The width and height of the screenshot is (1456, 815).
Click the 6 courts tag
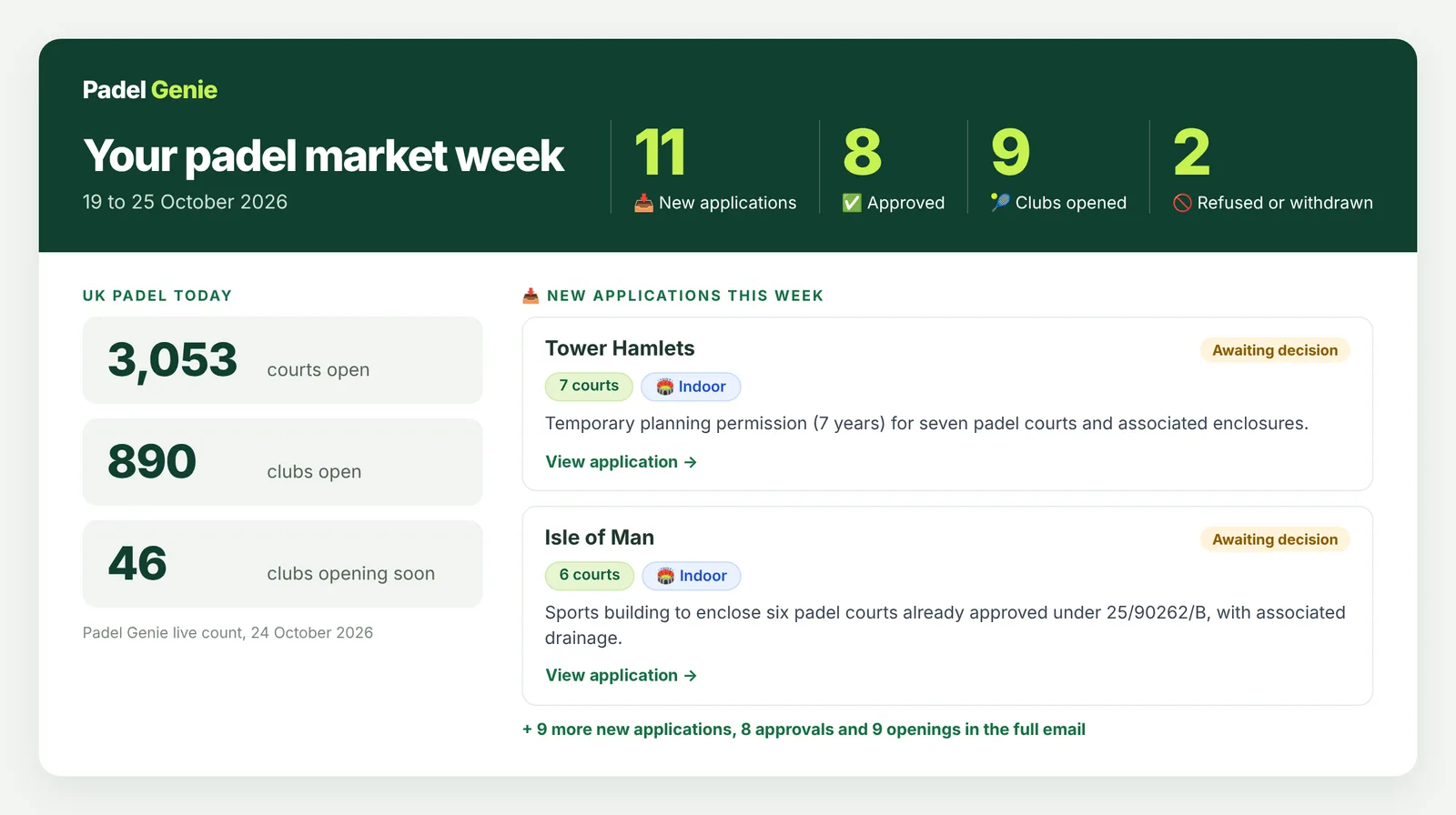click(x=590, y=576)
